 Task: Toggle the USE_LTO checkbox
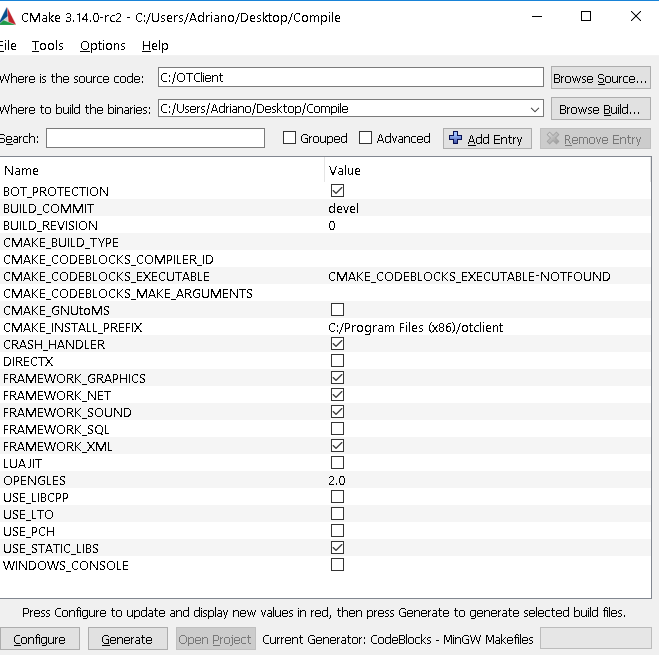pyautogui.click(x=337, y=513)
